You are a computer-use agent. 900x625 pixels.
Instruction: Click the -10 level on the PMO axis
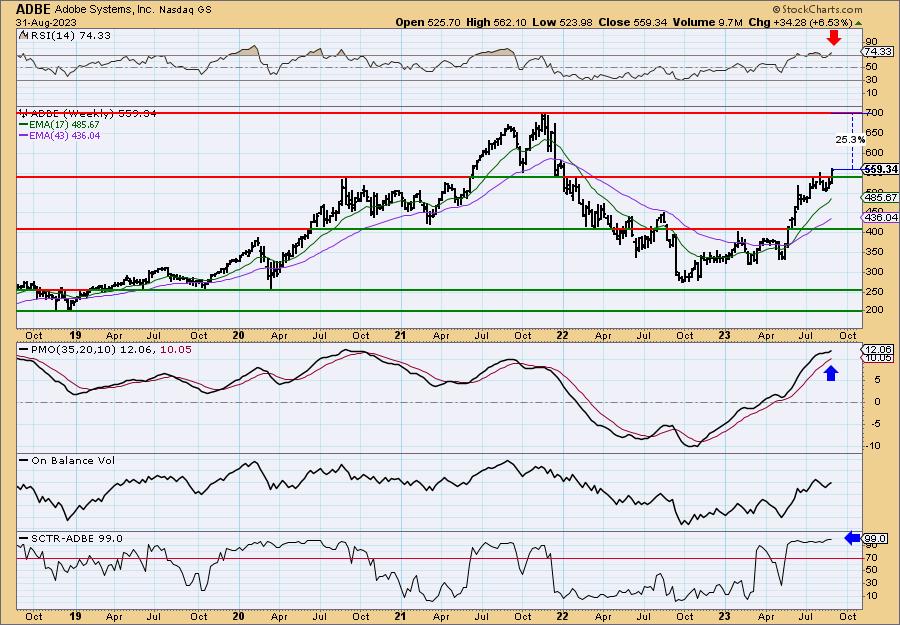click(x=872, y=445)
